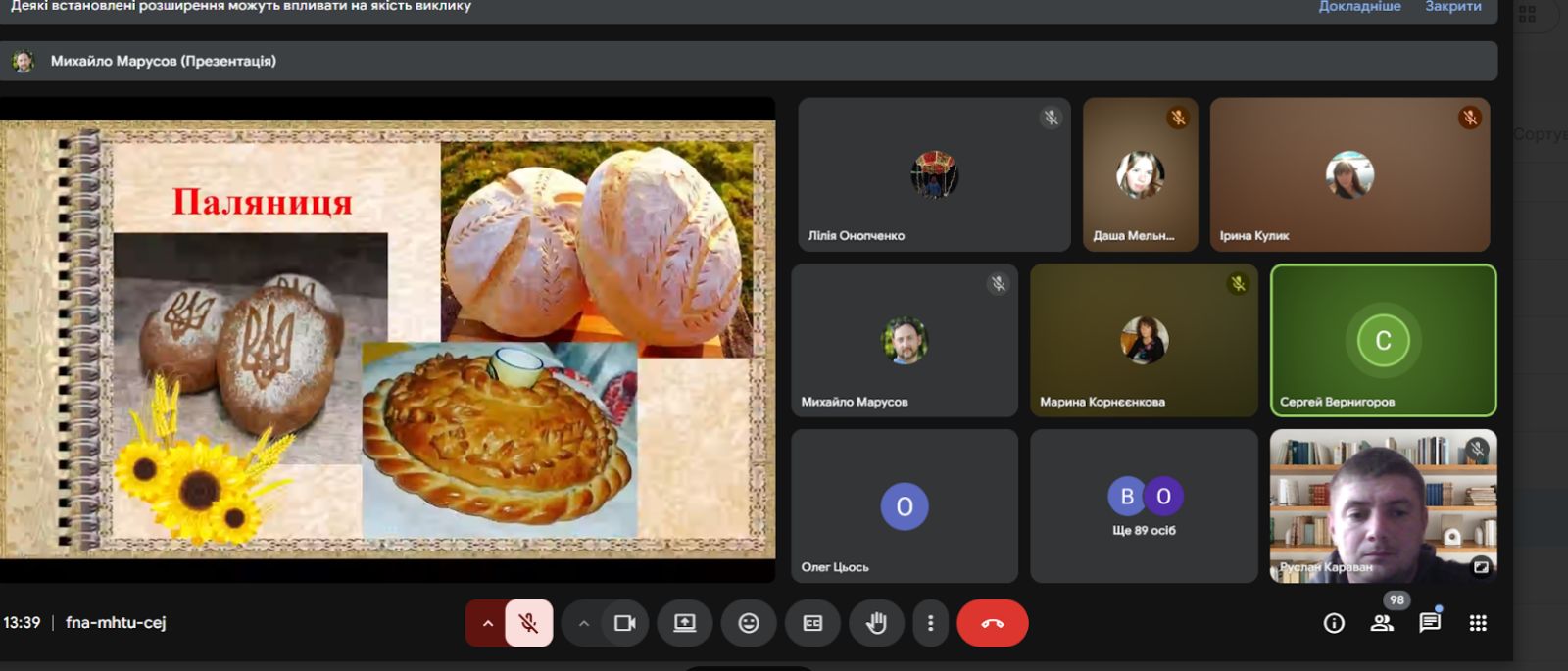Toggle the camera on or off

tap(624, 623)
